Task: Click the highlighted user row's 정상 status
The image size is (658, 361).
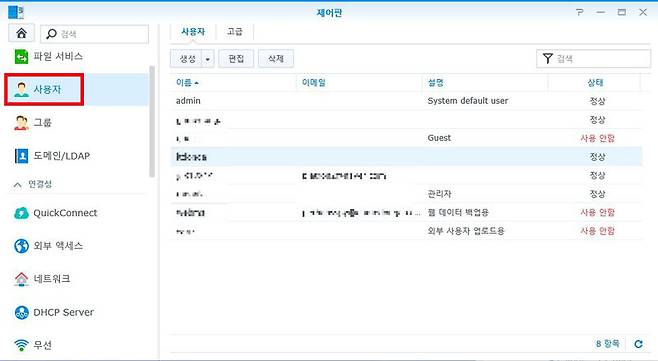Action: click(x=597, y=157)
